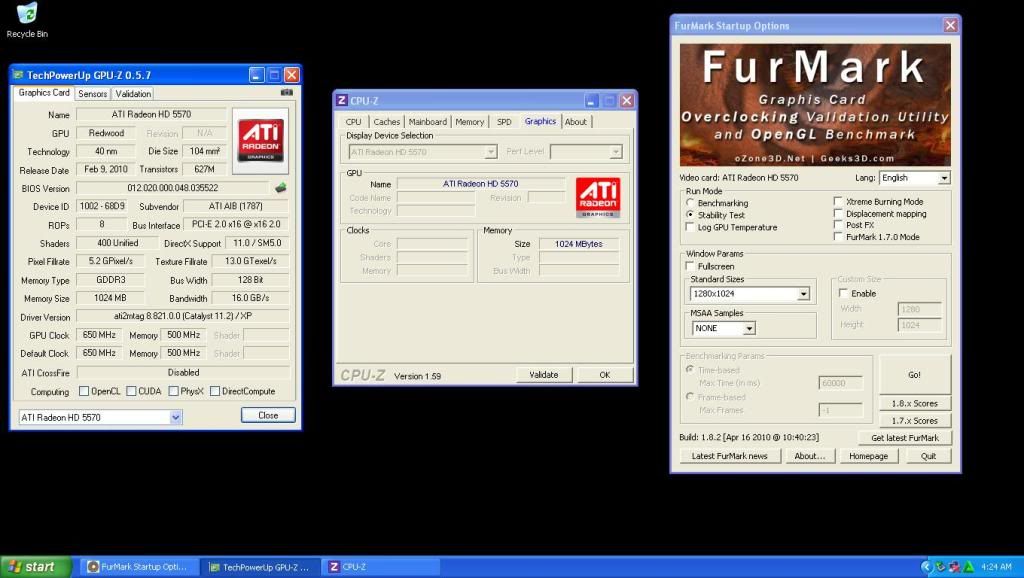Viewport: 1024px width, 578px height.
Task: Click the Quit button in FurMark
Action: [928, 456]
